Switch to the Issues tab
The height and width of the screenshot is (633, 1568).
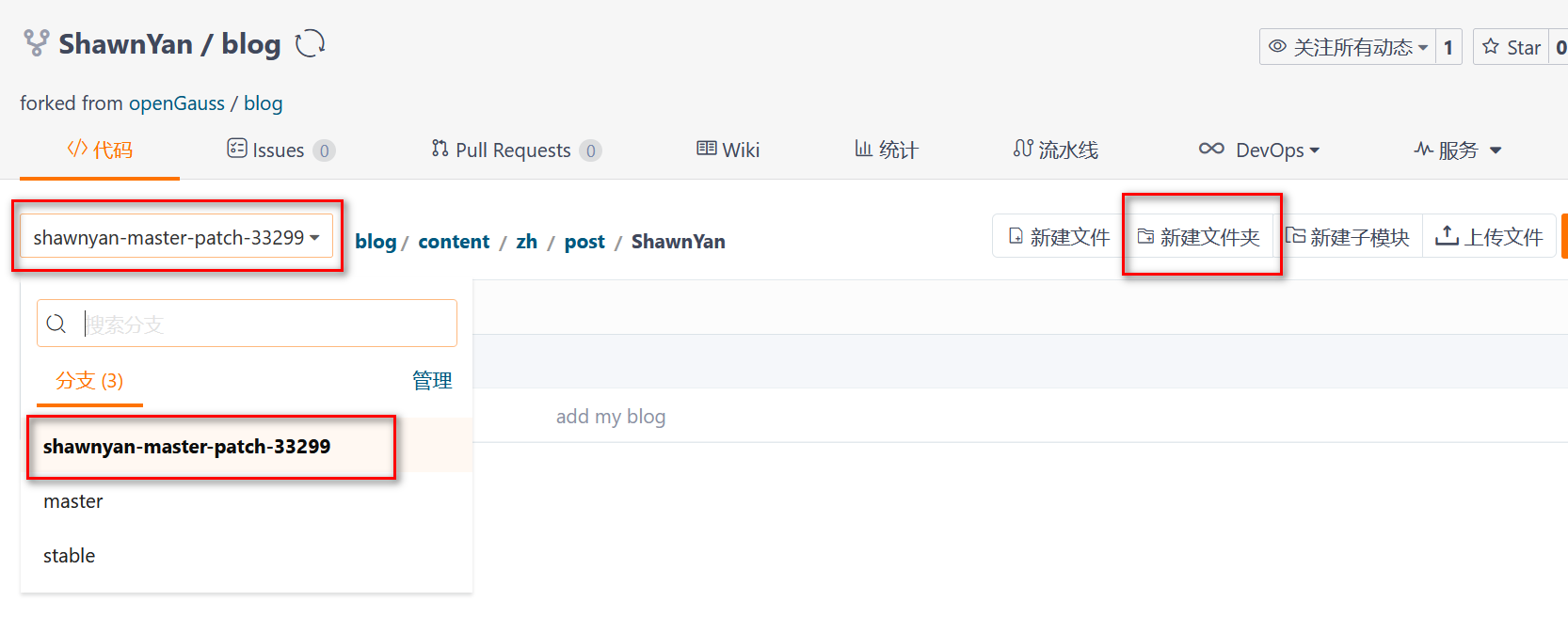tap(280, 150)
